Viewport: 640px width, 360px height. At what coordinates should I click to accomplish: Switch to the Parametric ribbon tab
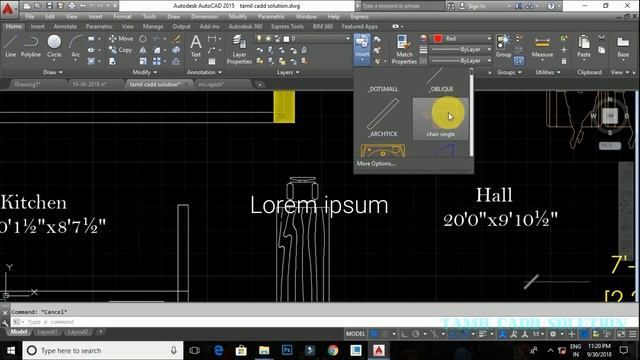point(99,27)
